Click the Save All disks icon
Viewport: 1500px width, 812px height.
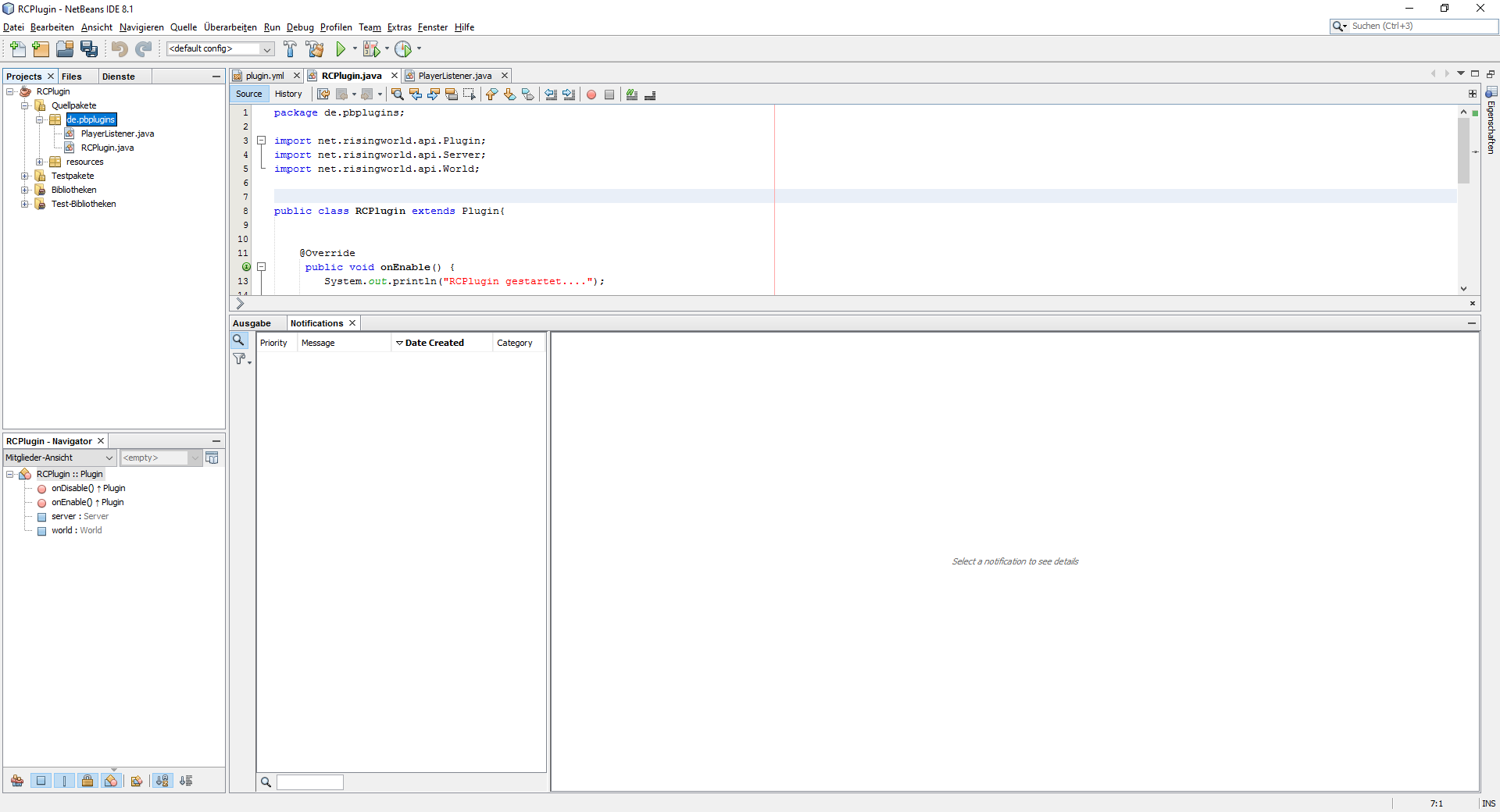89,49
